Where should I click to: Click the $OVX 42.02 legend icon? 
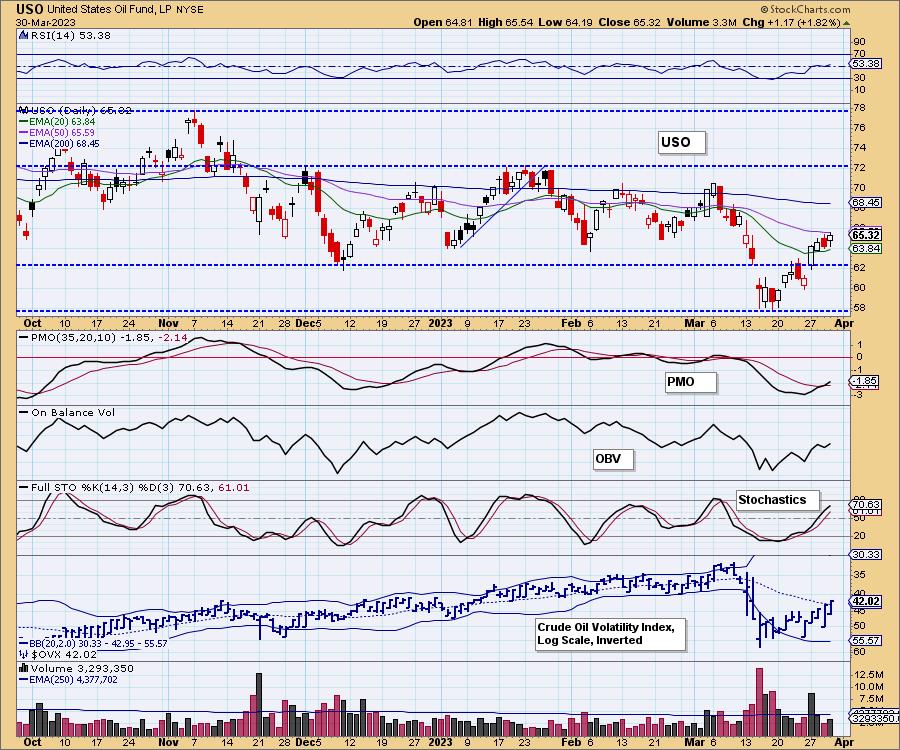coord(24,654)
